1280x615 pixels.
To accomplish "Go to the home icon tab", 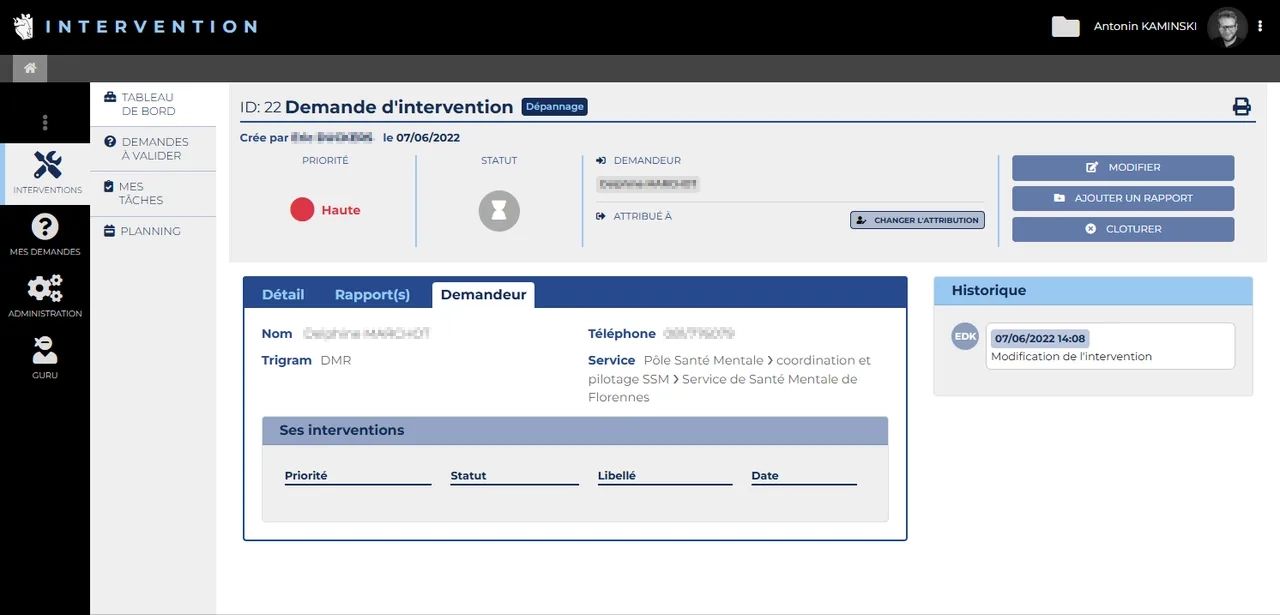I will tap(30, 68).
